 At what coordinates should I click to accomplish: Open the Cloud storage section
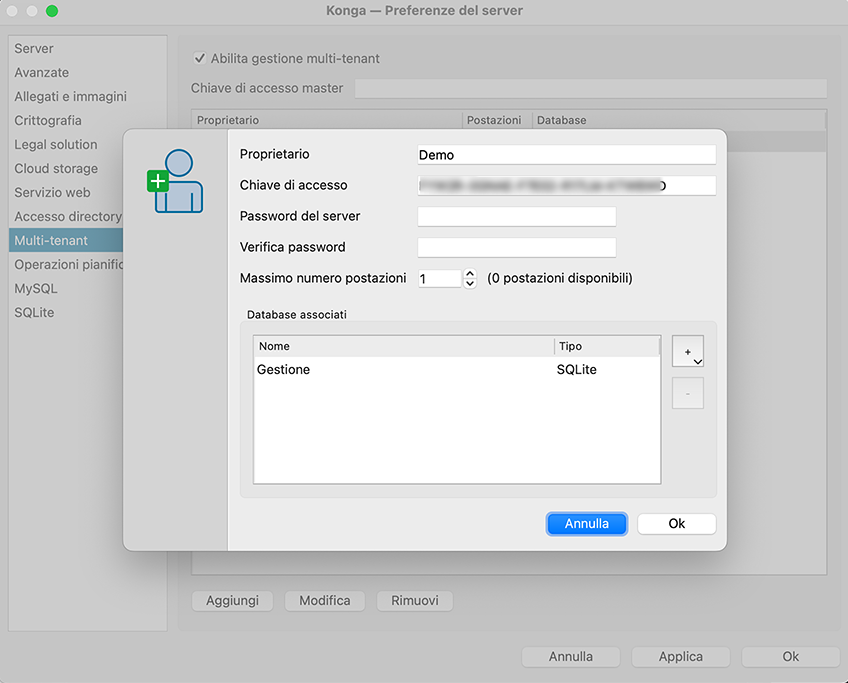point(56,169)
